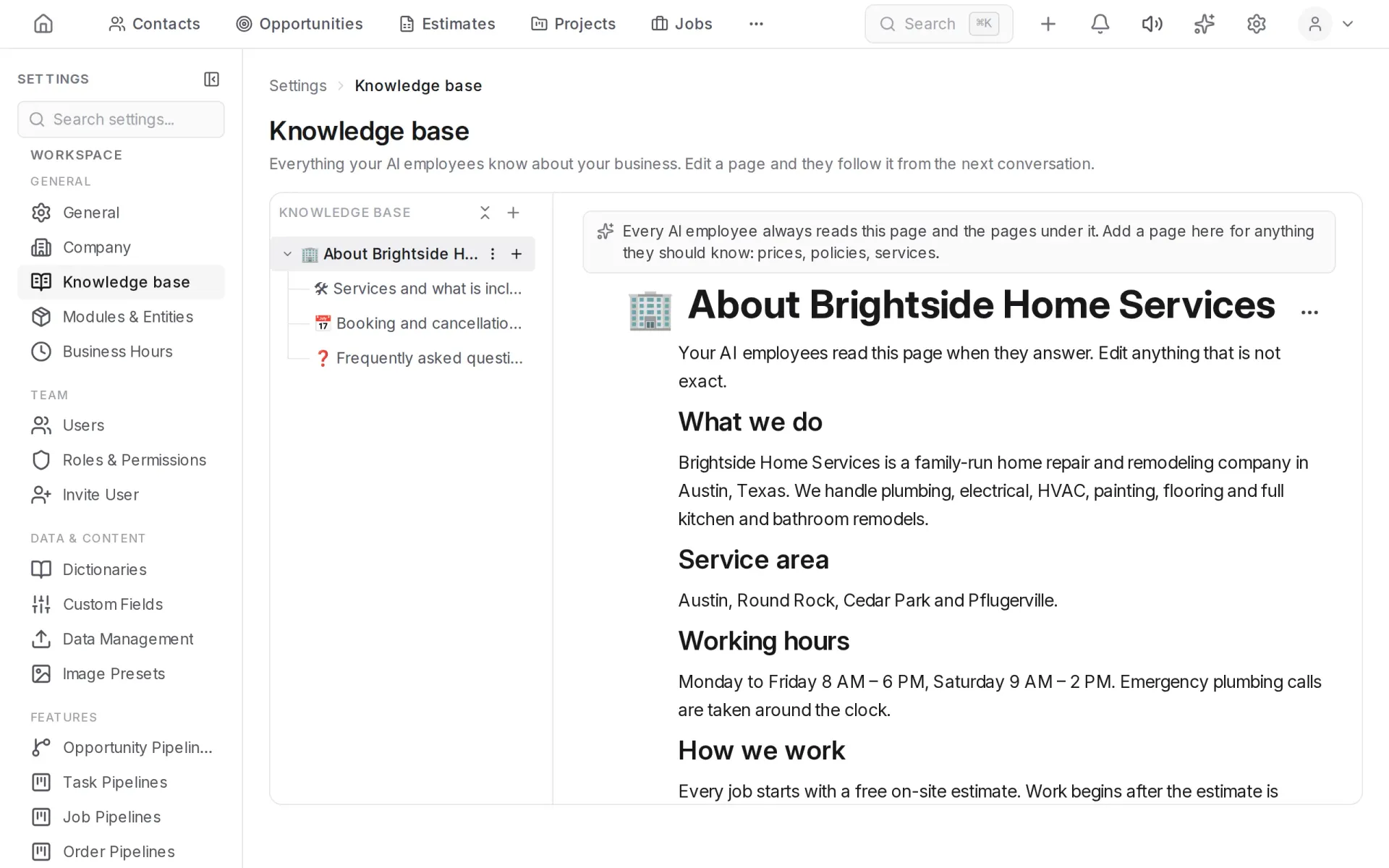Focus the Search settings field
This screenshot has width=1389, height=868.
pyautogui.click(x=121, y=119)
